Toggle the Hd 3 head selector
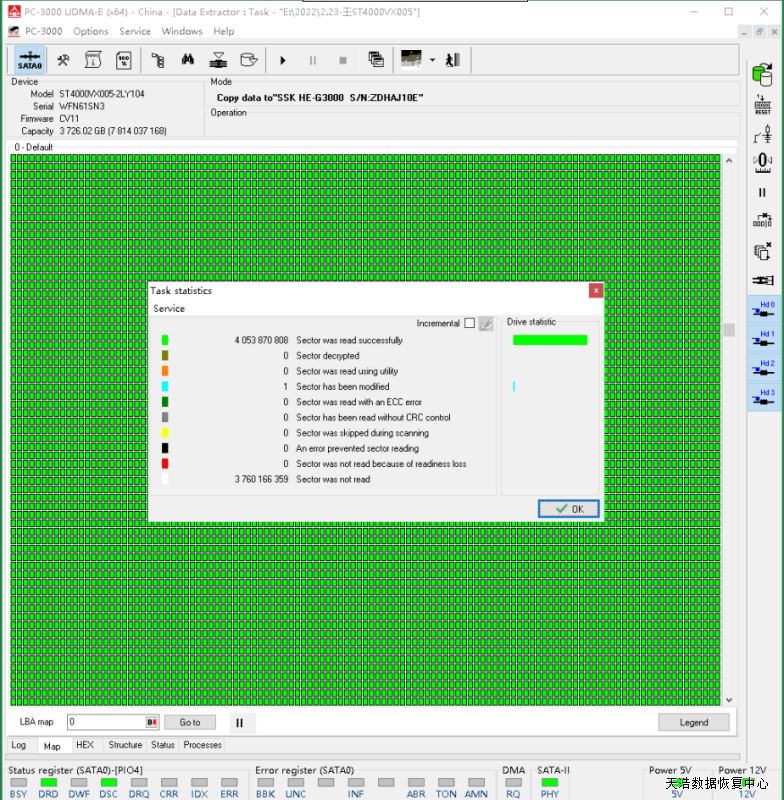This screenshot has width=784, height=800. (x=762, y=397)
